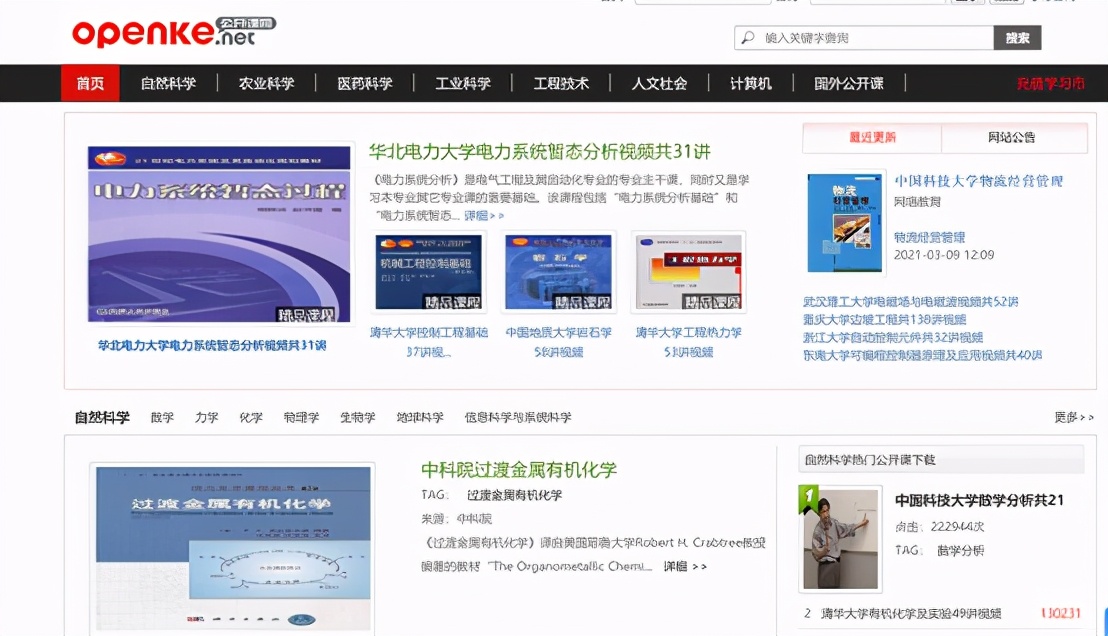This screenshot has height=636, width=1108.
Task: Click 武汉理工大学 52讲 video link
Action: click(911, 302)
